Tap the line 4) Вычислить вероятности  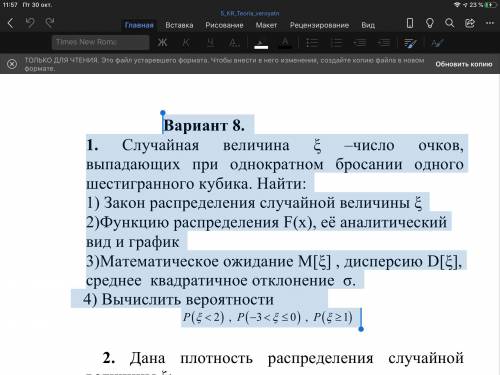point(179,299)
